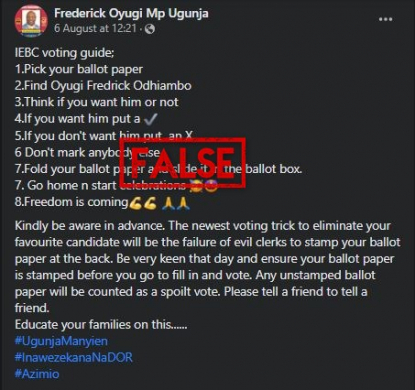Click the globe public audience icon
This screenshot has width=415, height=390.
click(x=150, y=29)
